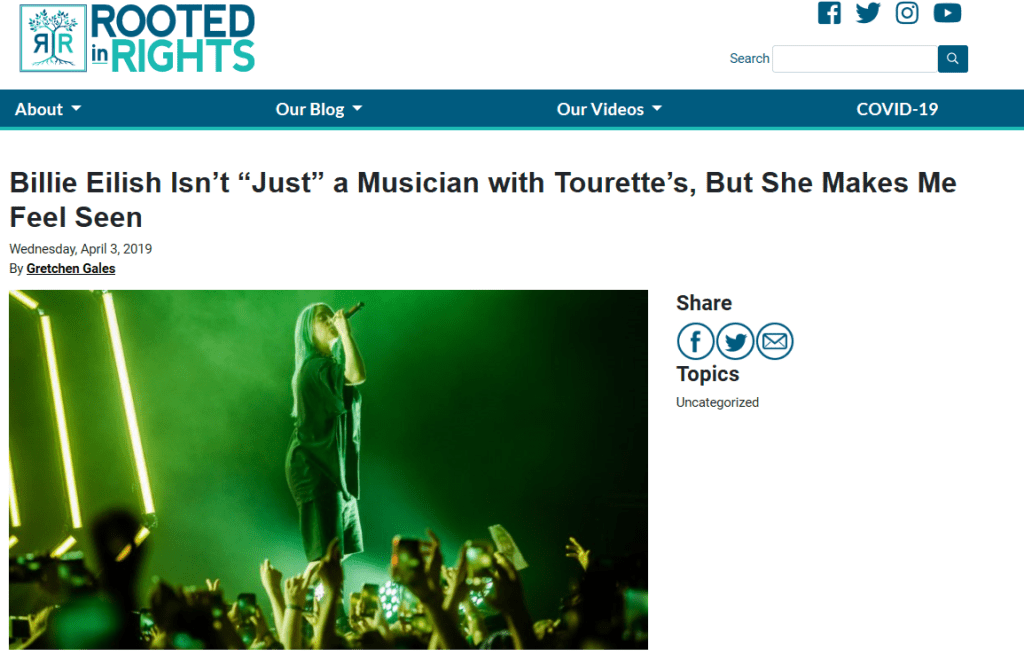The image size is (1024, 671).
Task: Open the YouTube channel icon in header
Action: click(947, 13)
